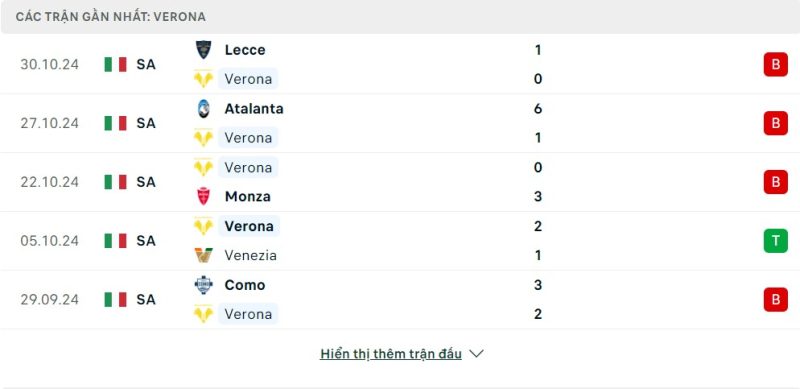Click SA league label in 22.10.24 row
Image resolution: width=800 pixels, height=389 pixels.
146,182
